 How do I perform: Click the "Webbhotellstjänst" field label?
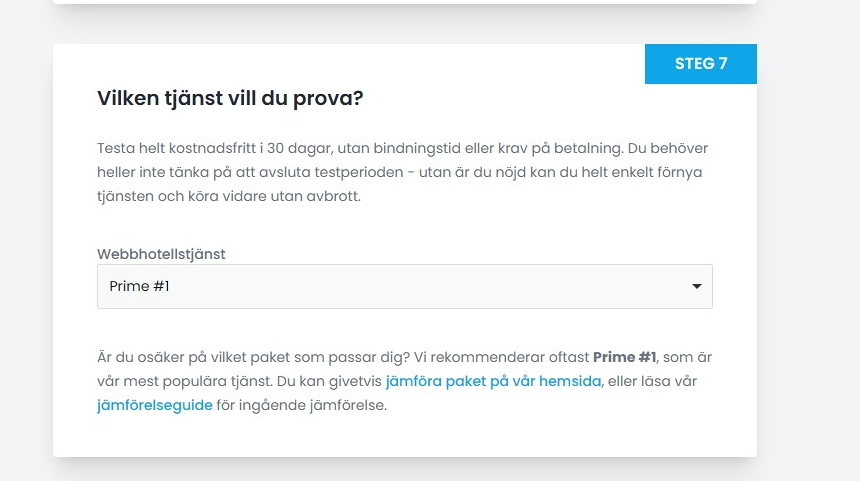161,254
